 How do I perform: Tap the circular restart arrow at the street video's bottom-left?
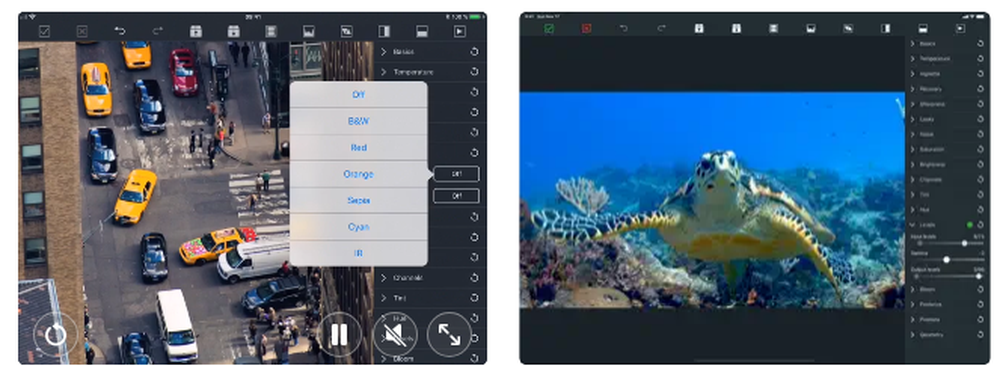tap(55, 334)
